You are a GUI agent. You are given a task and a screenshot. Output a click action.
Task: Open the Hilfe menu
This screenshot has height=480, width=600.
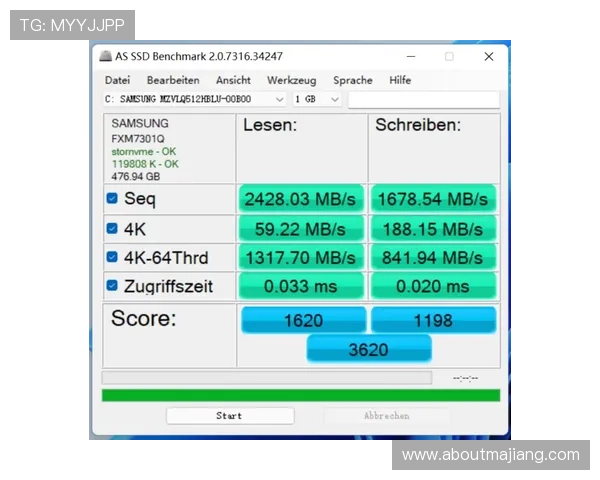tap(400, 80)
